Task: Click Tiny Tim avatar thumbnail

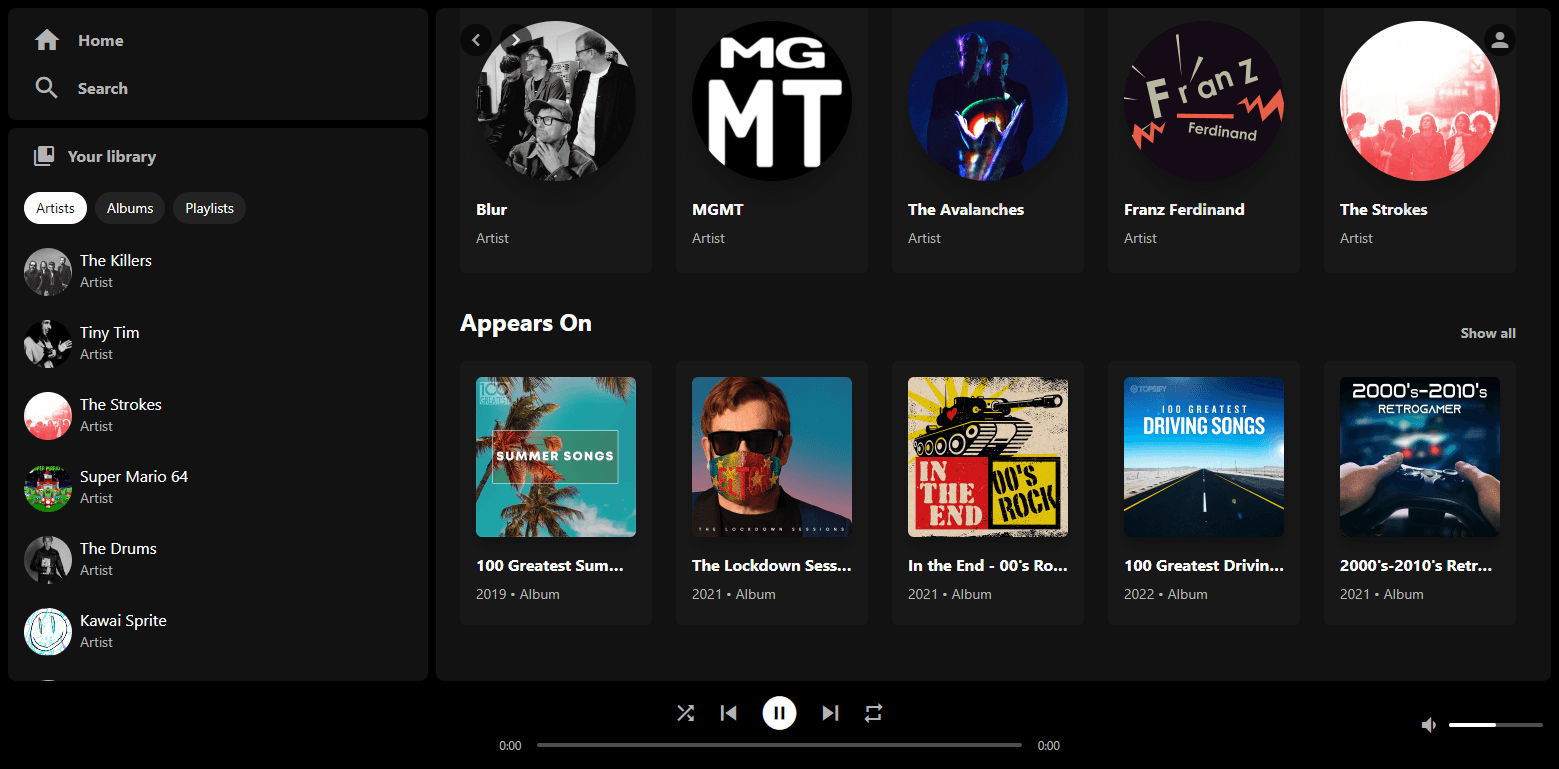Action: (48, 344)
